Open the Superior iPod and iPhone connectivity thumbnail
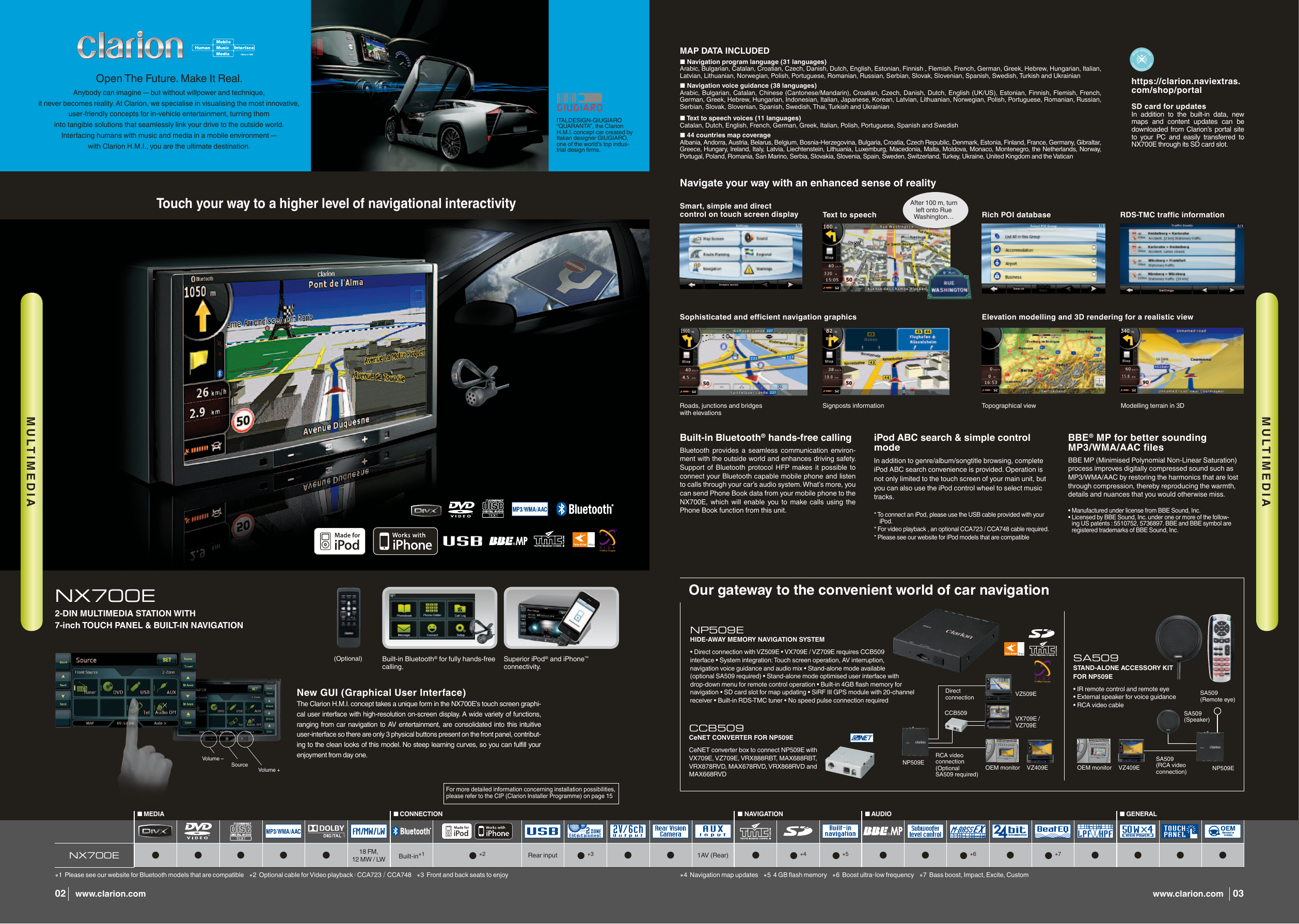 [x=562, y=618]
